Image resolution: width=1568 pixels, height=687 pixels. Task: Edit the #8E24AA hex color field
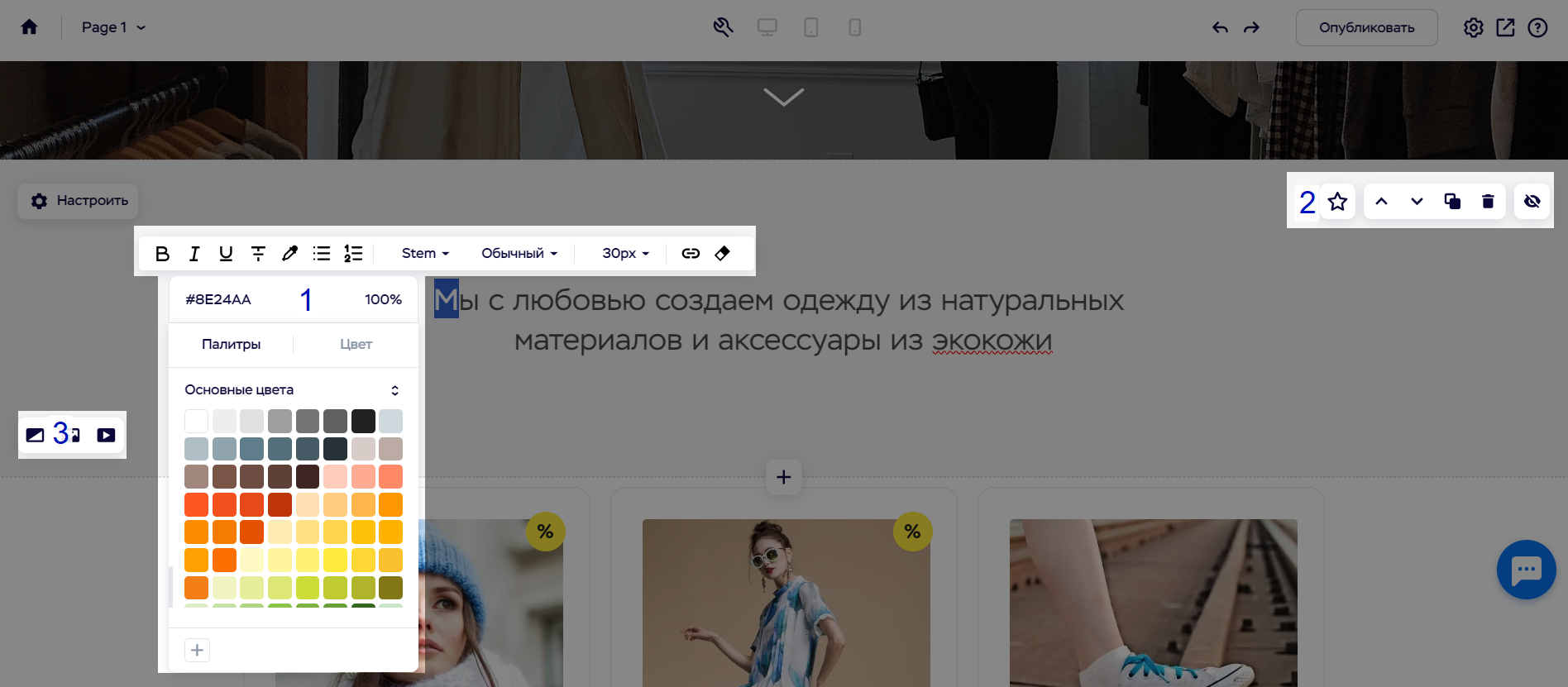coord(218,299)
